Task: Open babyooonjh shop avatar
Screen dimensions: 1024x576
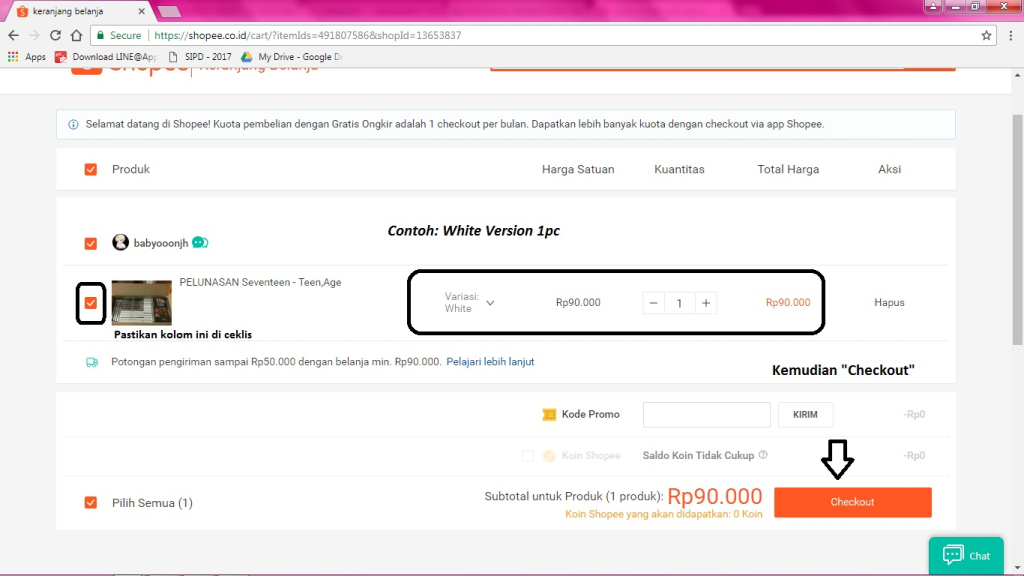Action: tap(120, 242)
